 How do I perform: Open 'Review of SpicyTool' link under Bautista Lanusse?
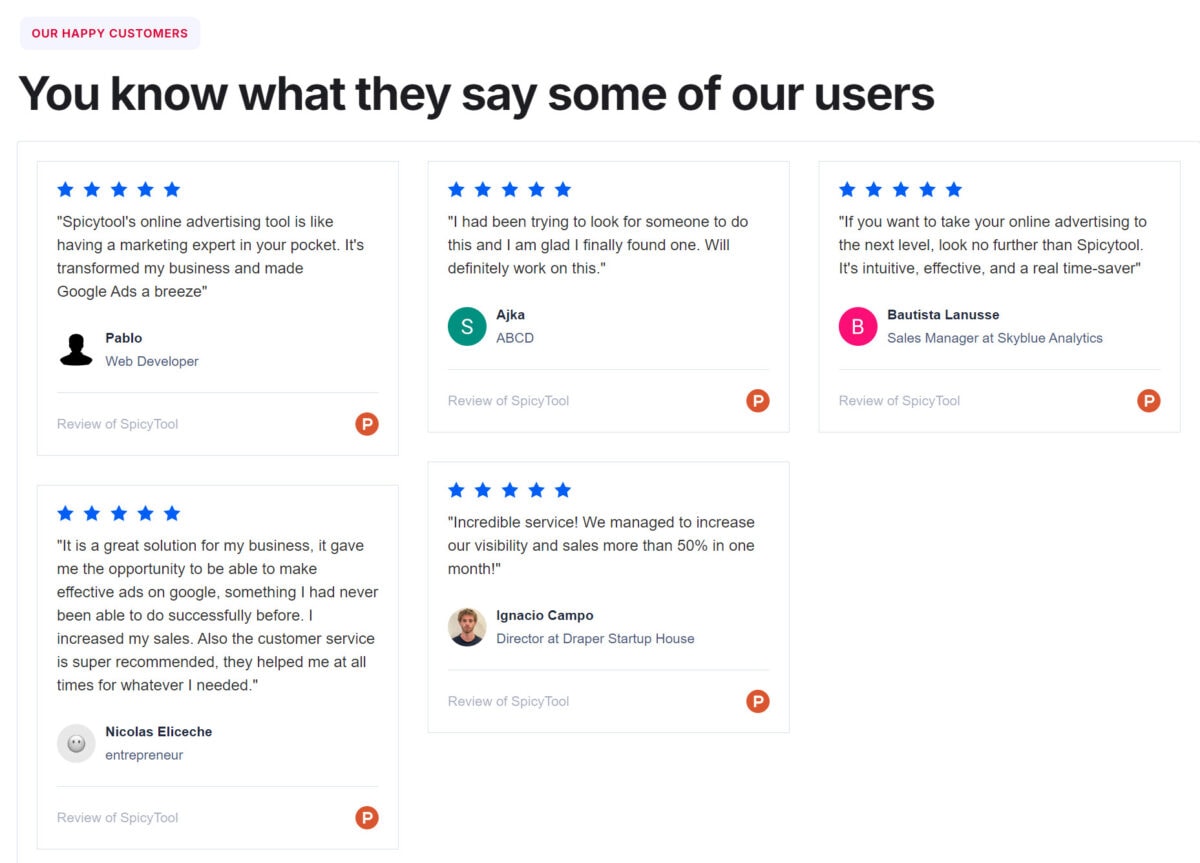point(900,401)
